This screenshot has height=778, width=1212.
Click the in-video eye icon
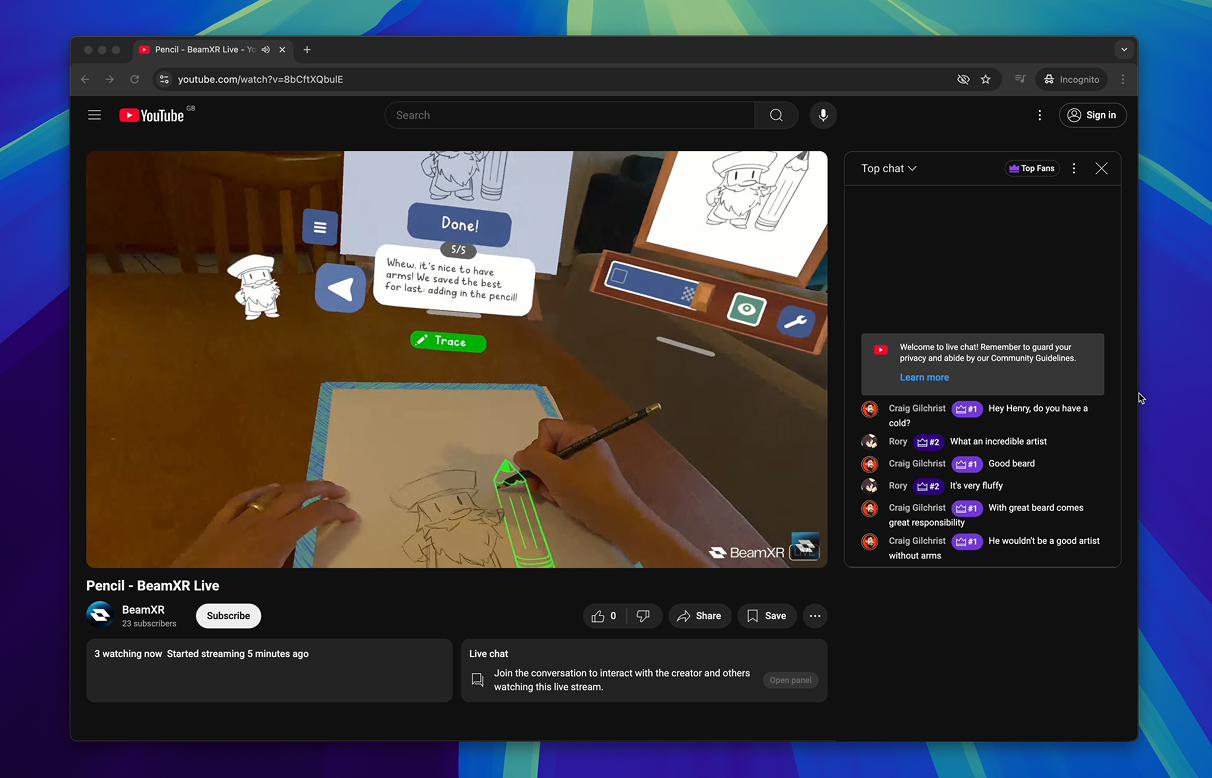[746, 308]
